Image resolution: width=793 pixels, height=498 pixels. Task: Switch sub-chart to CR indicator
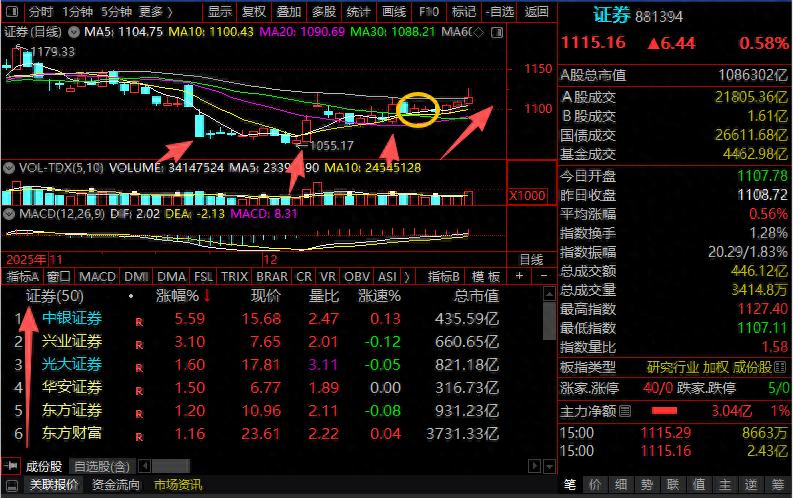tap(304, 277)
